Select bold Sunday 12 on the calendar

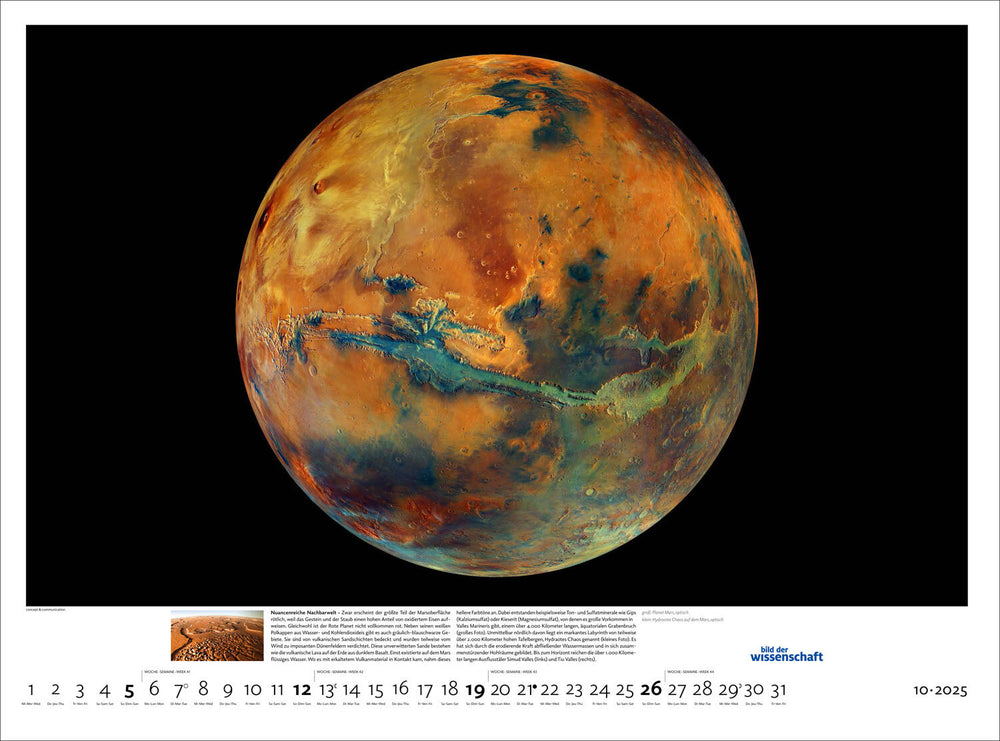click(302, 689)
